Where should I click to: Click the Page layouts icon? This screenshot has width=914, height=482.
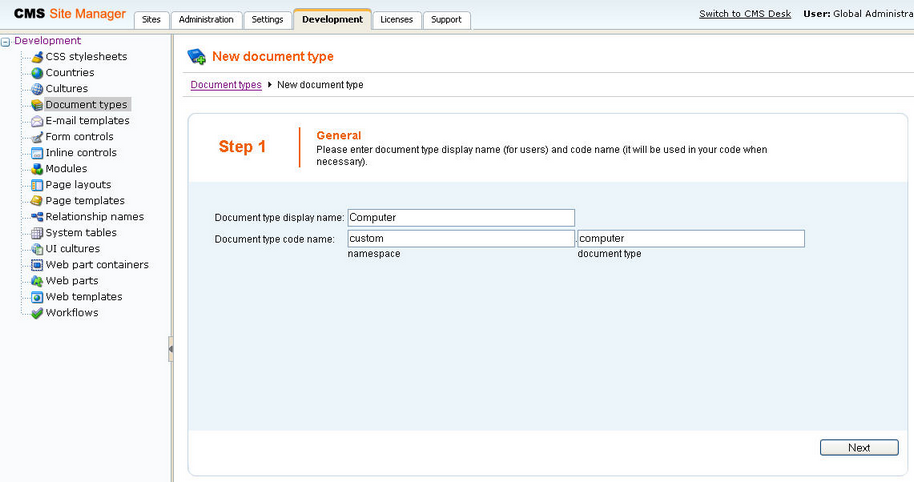[x=37, y=185]
